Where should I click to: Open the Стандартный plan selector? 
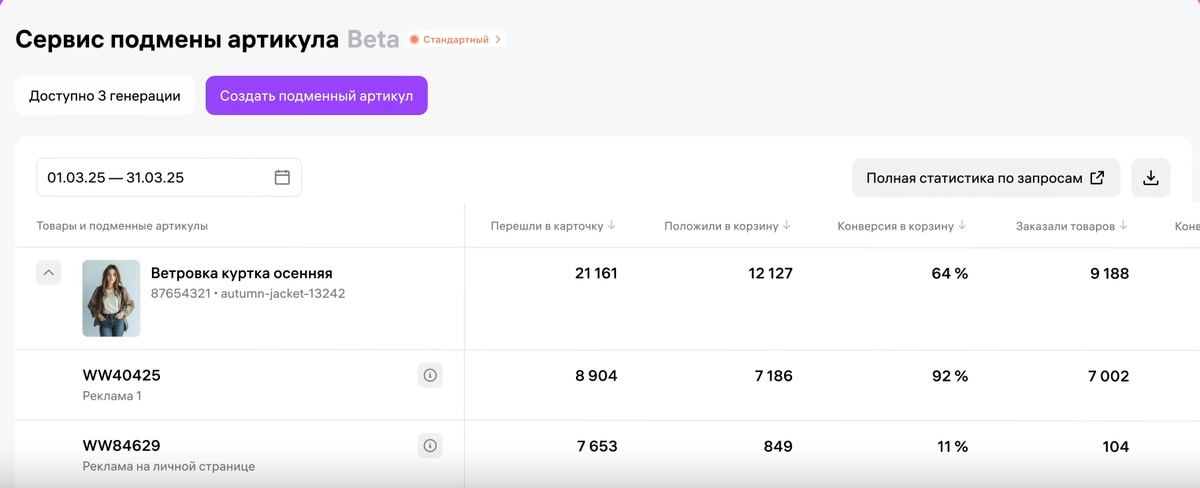click(x=456, y=40)
